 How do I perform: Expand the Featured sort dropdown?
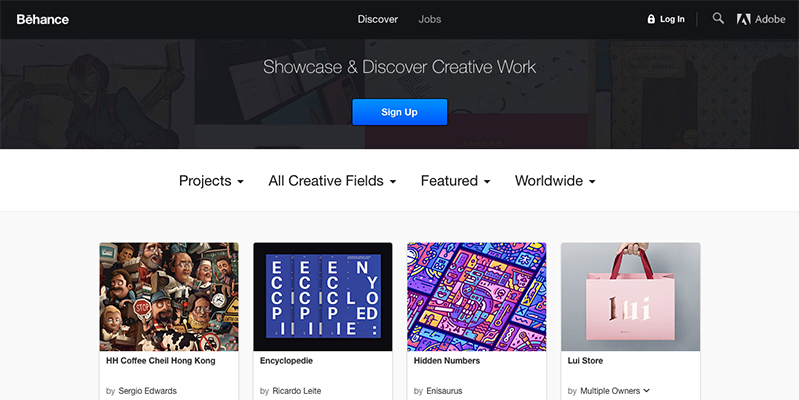pyautogui.click(x=456, y=181)
